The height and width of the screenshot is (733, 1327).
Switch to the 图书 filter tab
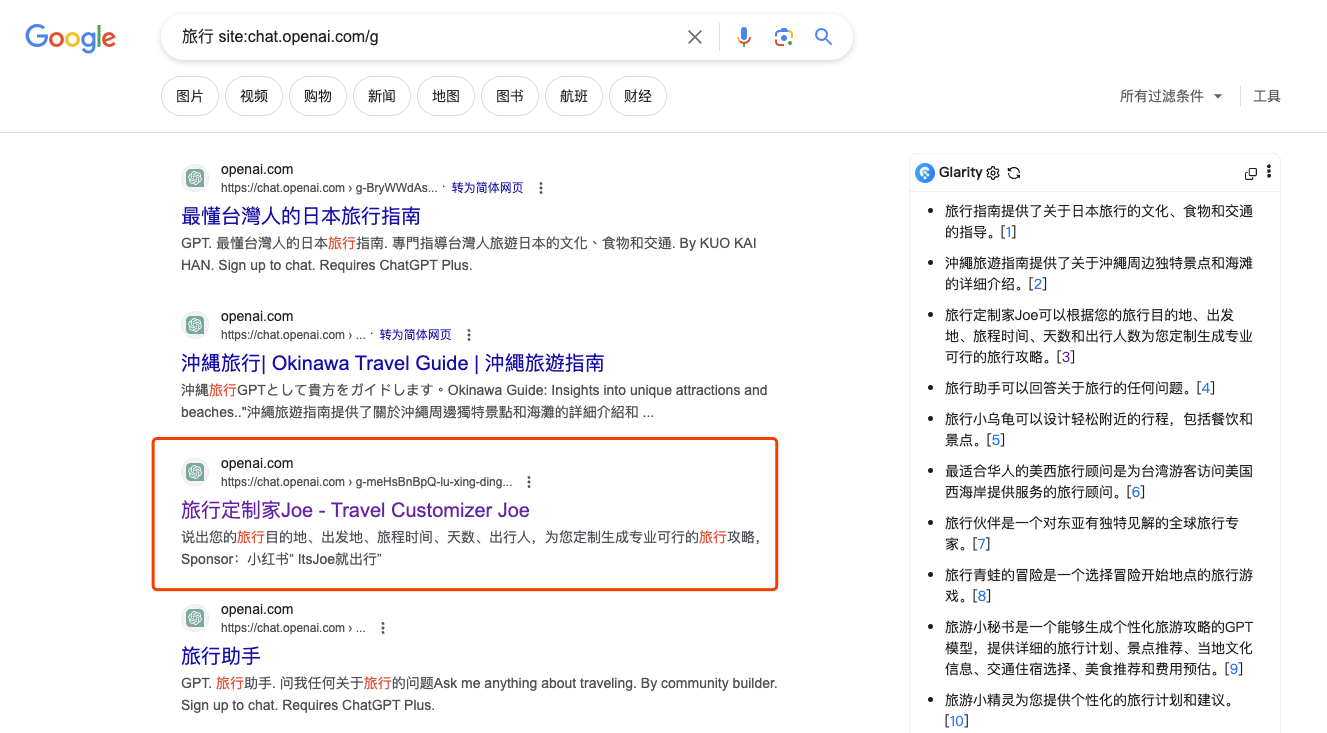click(510, 96)
